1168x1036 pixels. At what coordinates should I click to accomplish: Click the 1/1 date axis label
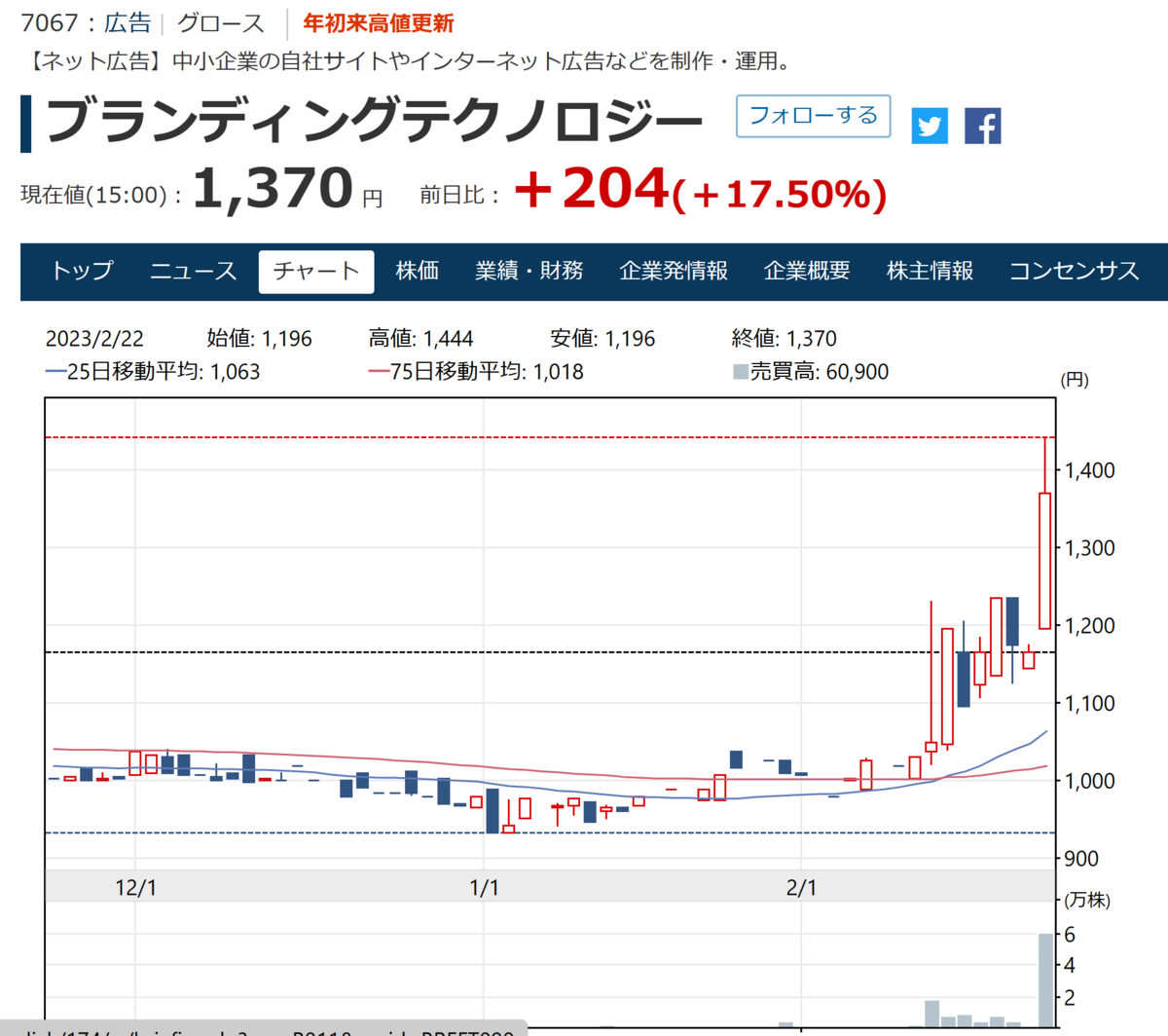click(484, 888)
